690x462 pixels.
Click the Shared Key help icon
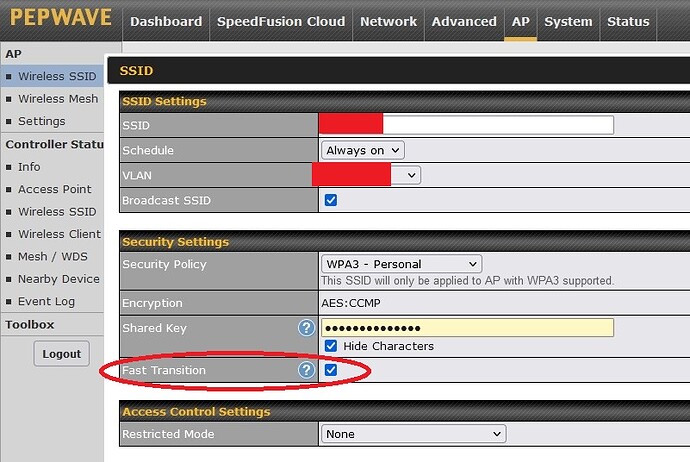[x=306, y=328]
